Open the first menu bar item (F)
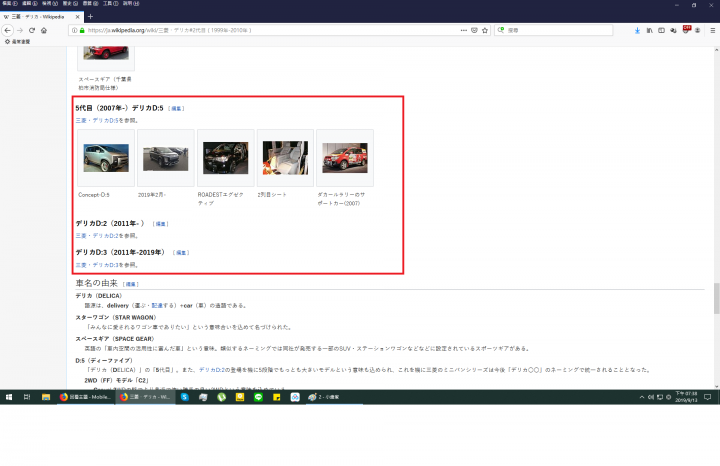This screenshot has height=466, width=720. [10, 3]
